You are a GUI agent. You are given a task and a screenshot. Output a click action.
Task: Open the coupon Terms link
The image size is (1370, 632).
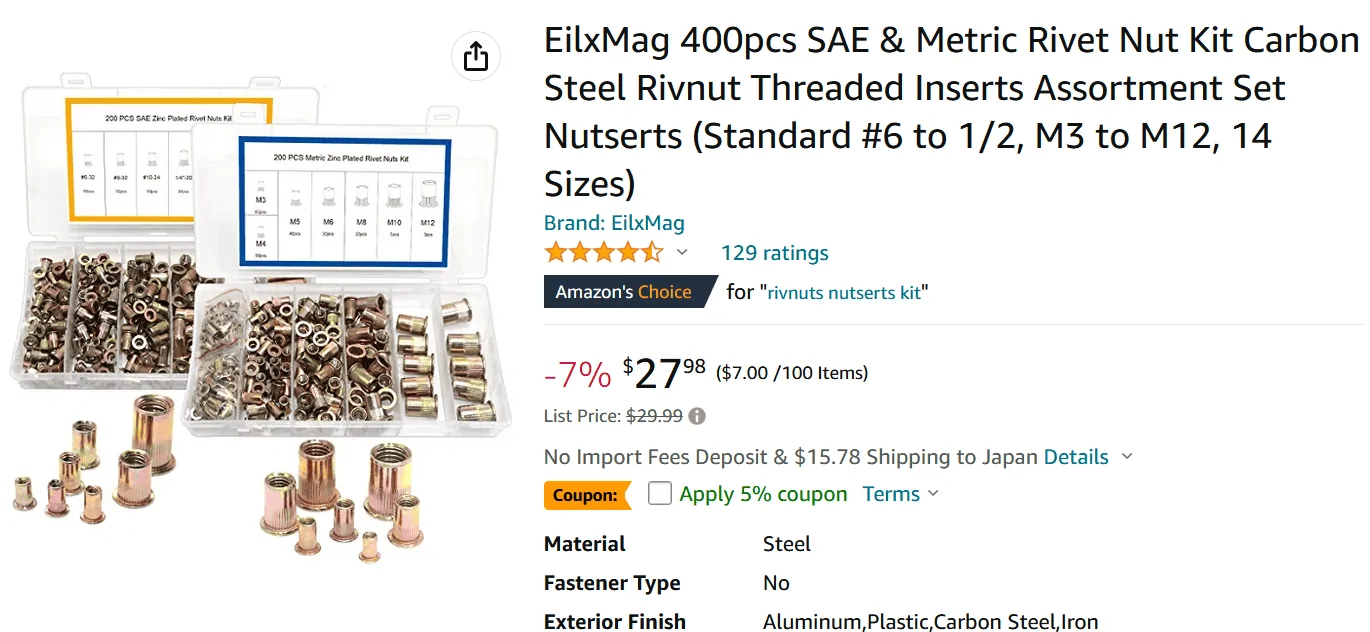pyautogui.click(x=891, y=494)
